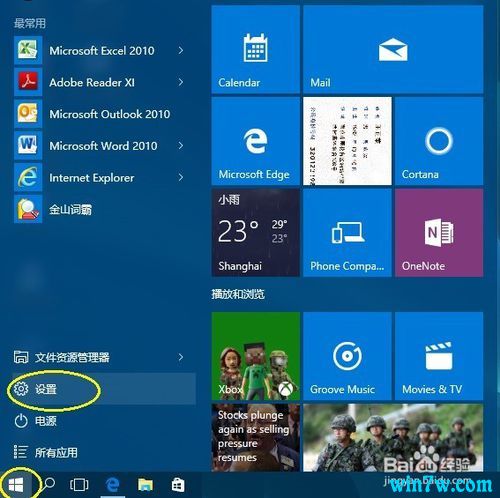Image resolution: width=500 pixels, height=498 pixels.
Task: Open the OneNote tile
Action: [x=439, y=233]
